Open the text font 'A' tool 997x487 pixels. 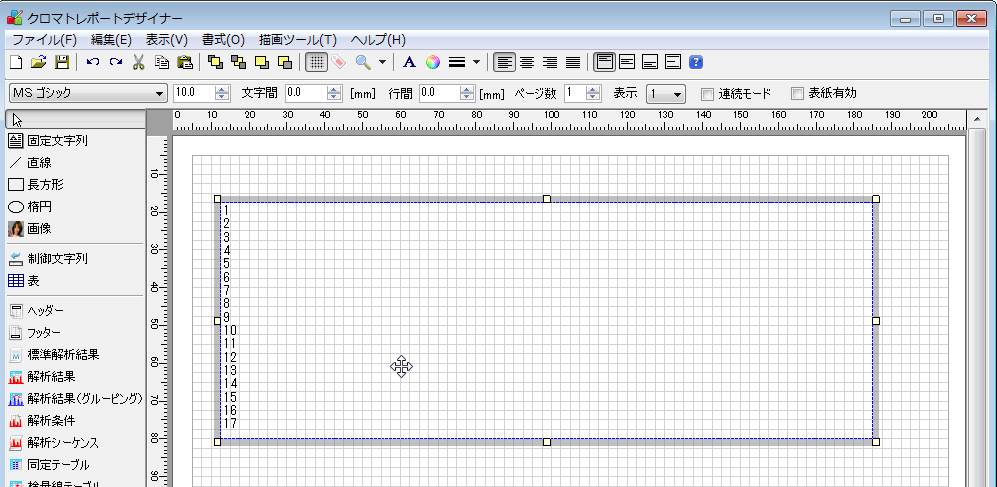(409, 62)
